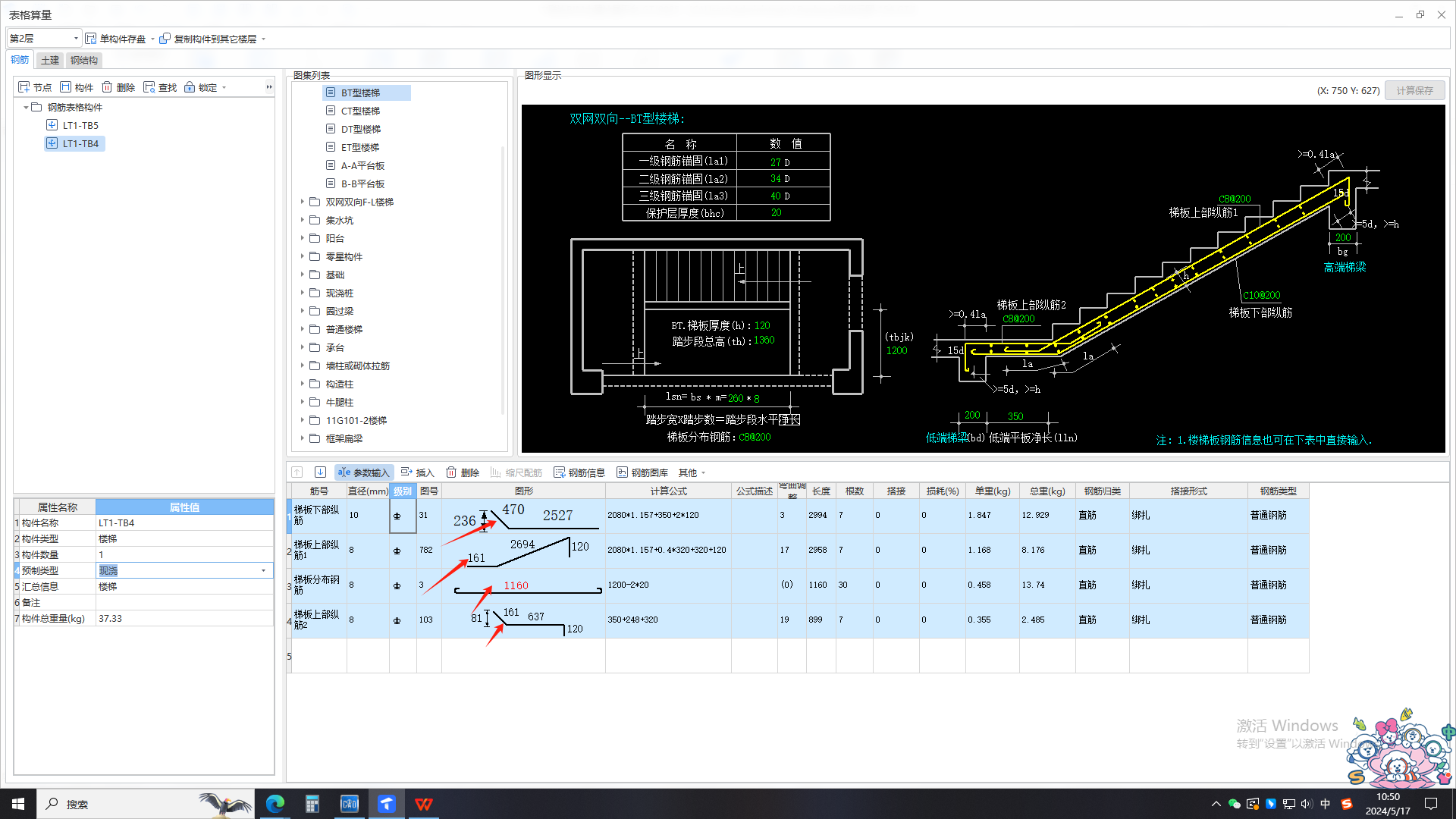
Task: Open Calculator from taskbar
Action: pyautogui.click(x=312, y=804)
